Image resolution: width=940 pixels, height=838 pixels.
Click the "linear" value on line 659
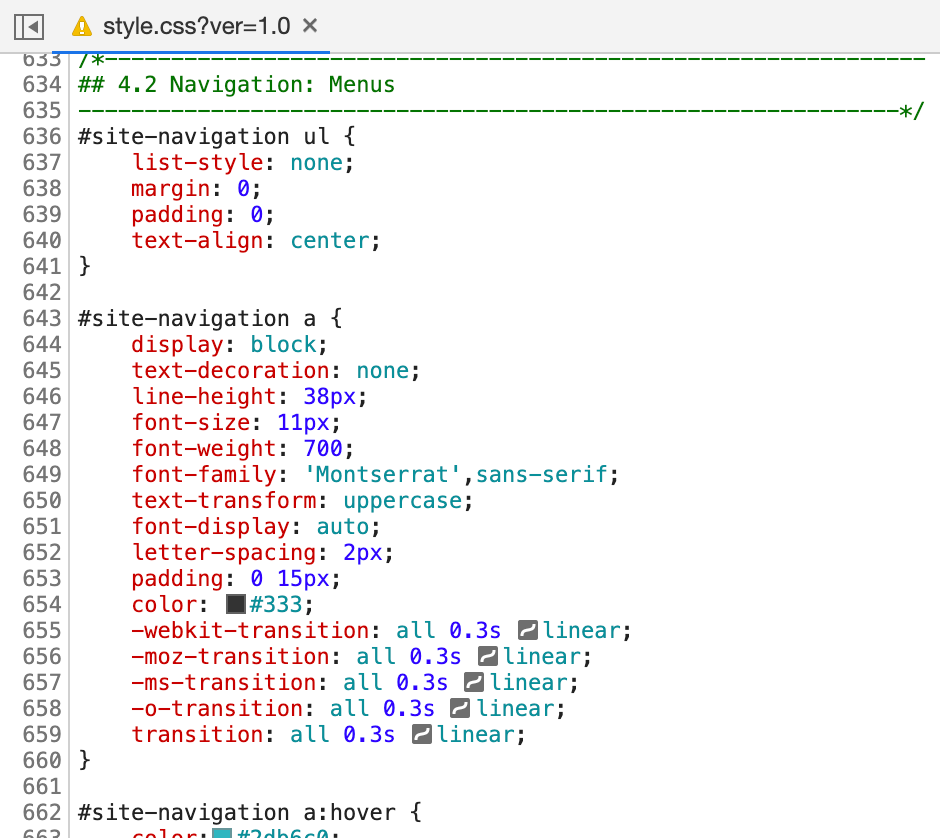coord(476,734)
